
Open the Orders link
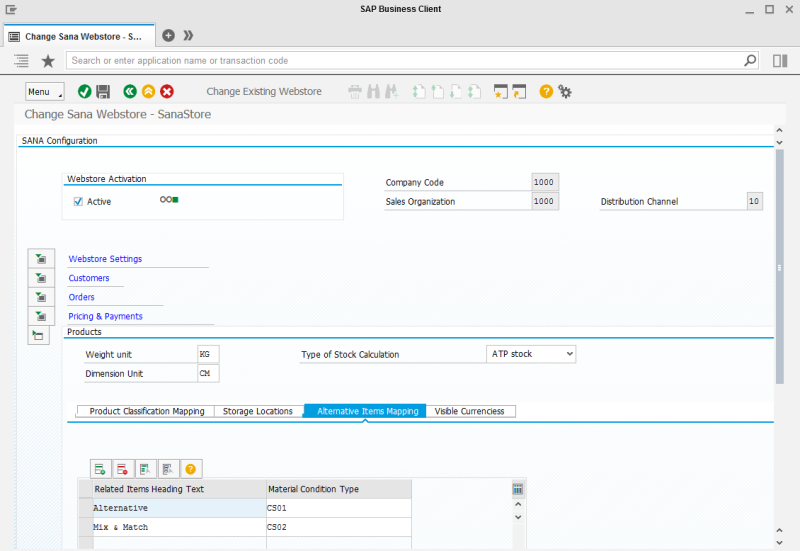pos(82,297)
